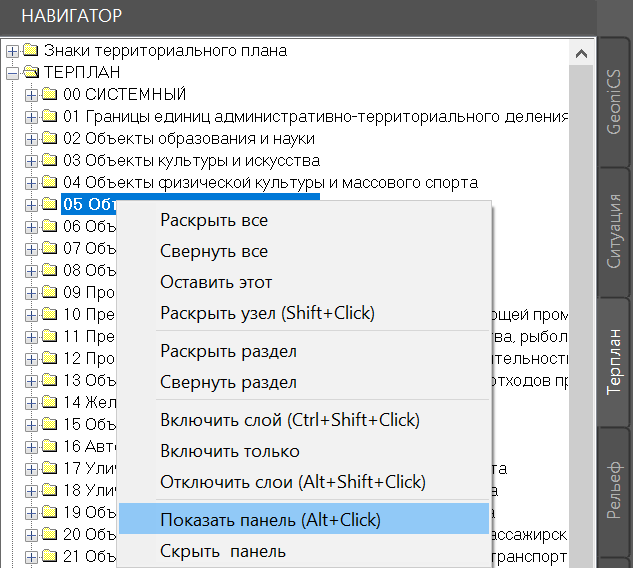The image size is (633, 568).
Task: Select Раскрыть все in context menu
Action: tap(214, 220)
